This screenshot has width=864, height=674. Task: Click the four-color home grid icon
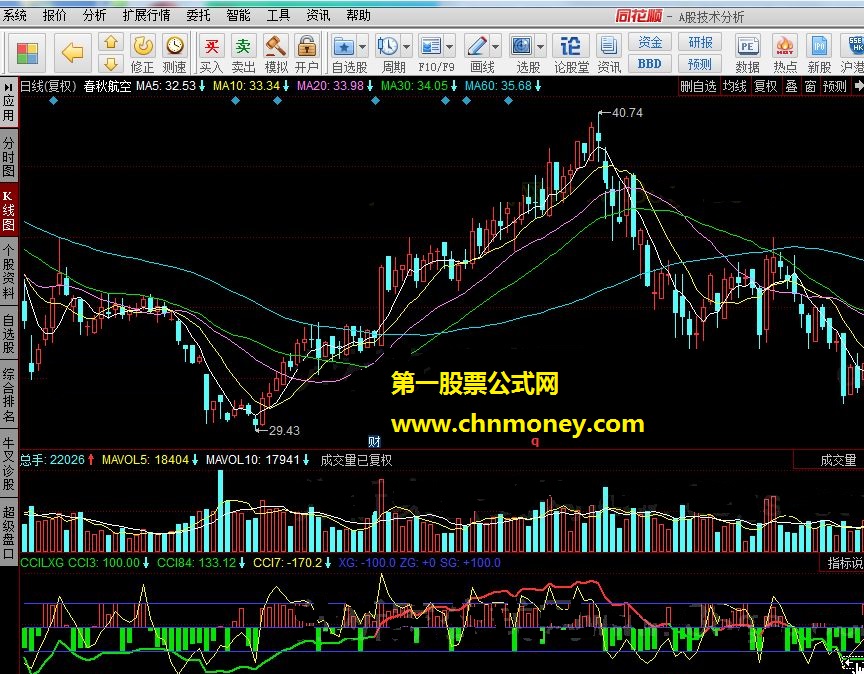(27, 53)
